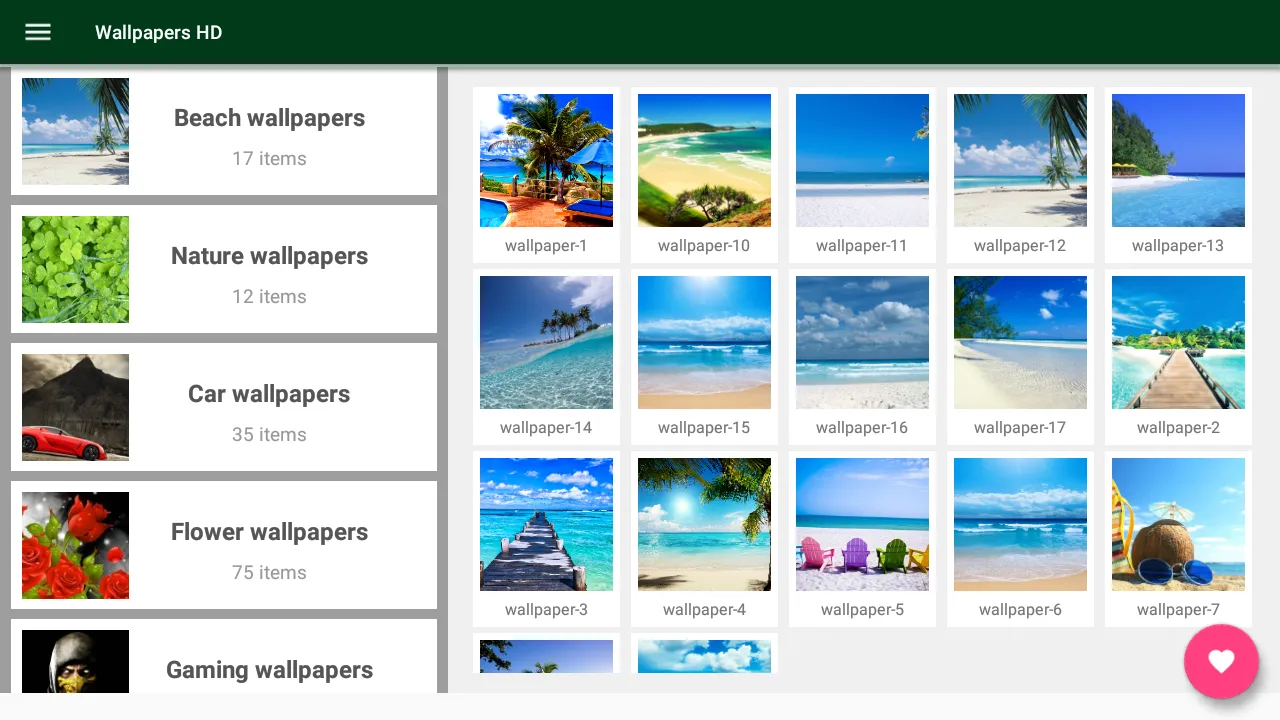Image resolution: width=1280 pixels, height=720 pixels.
Task: Select the wallpaper-1 image
Action: click(546, 160)
